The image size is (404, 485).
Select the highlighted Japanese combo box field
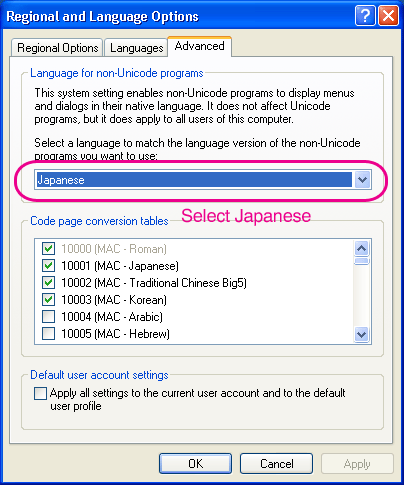pyautogui.click(x=194, y=180)
